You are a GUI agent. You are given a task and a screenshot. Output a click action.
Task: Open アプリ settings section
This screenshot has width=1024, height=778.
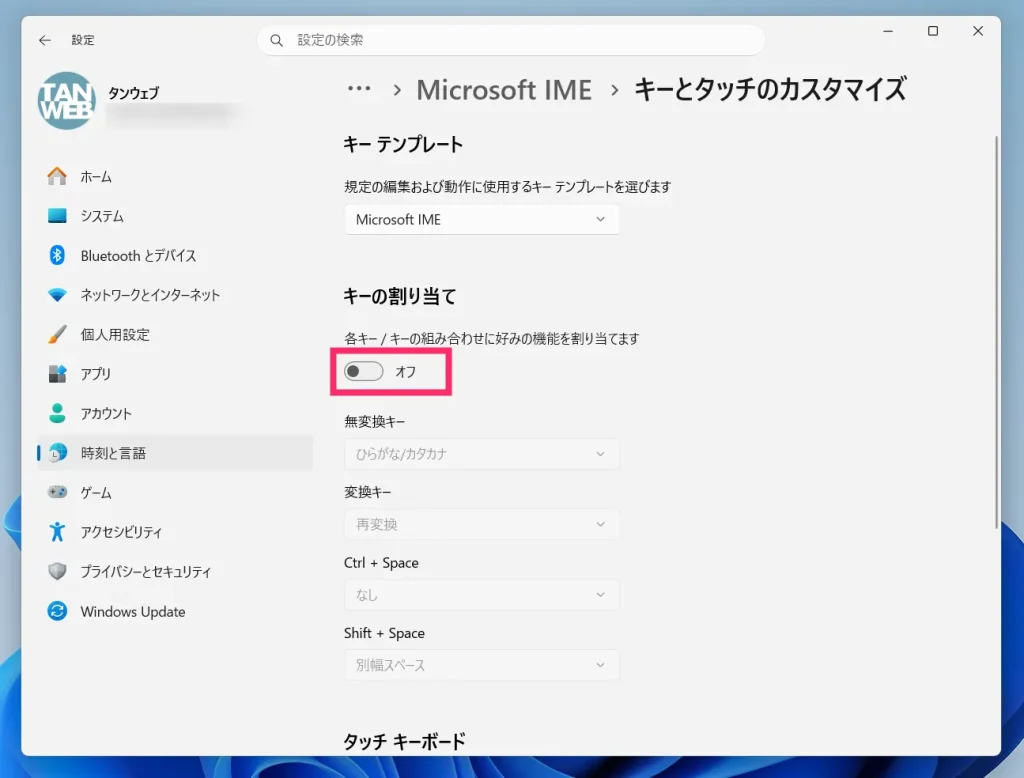click(x=175, y=374)
